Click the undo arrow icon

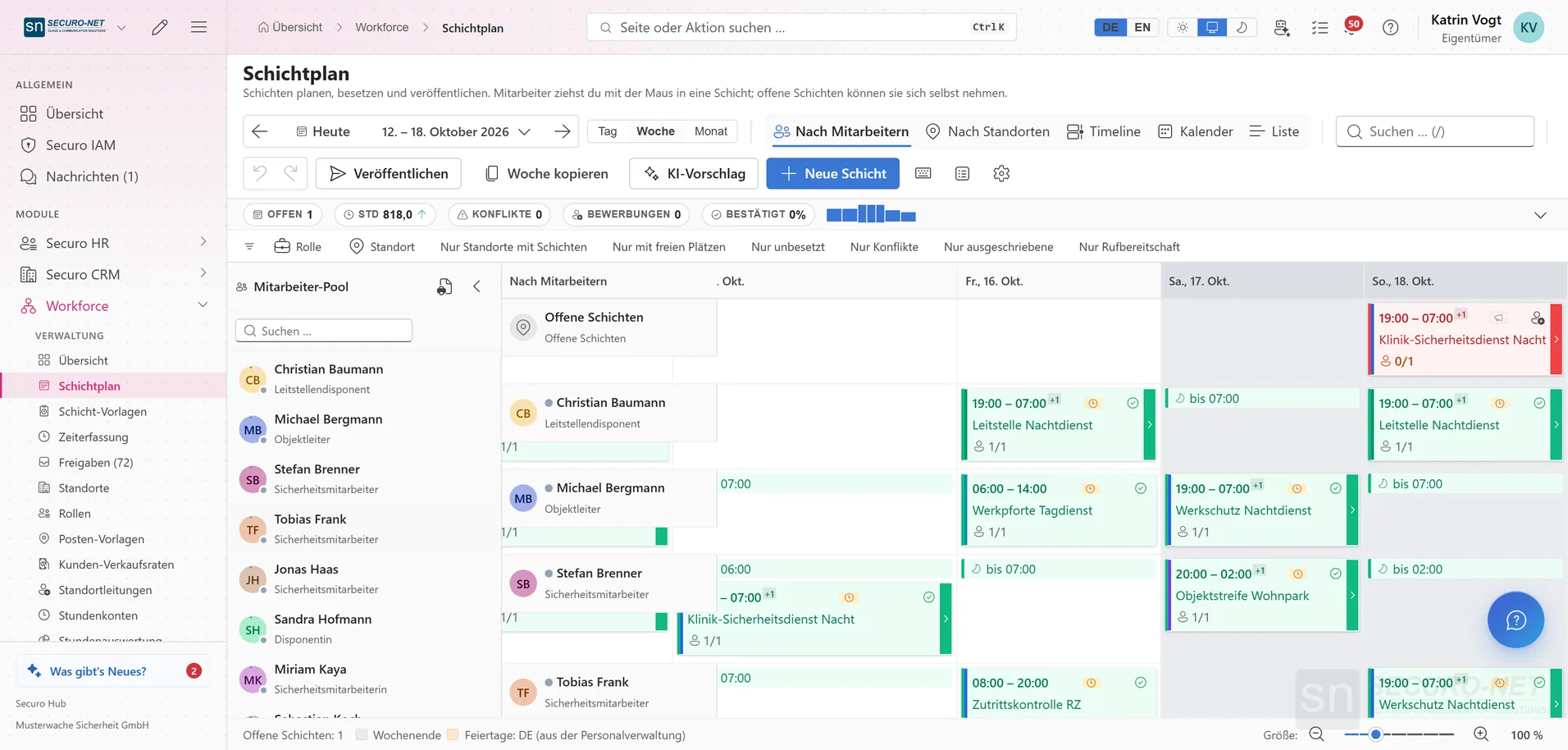260,173
